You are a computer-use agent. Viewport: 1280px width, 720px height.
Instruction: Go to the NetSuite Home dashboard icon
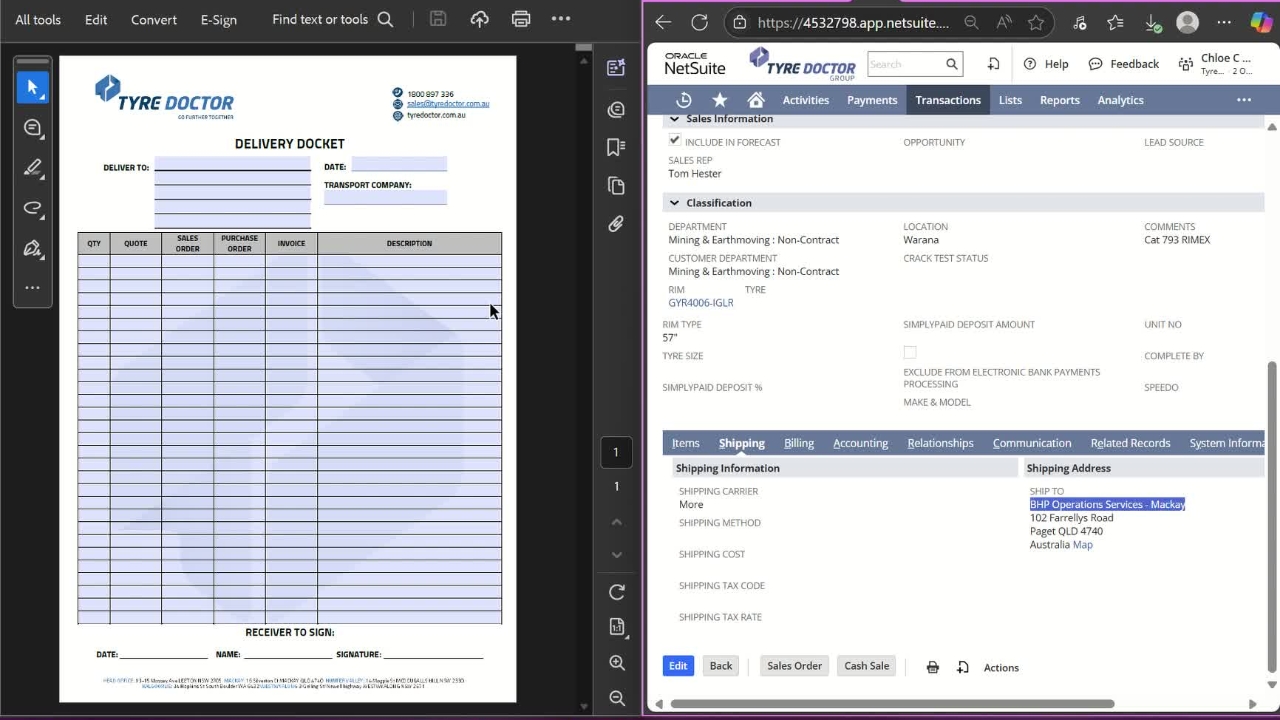point(756,100)
